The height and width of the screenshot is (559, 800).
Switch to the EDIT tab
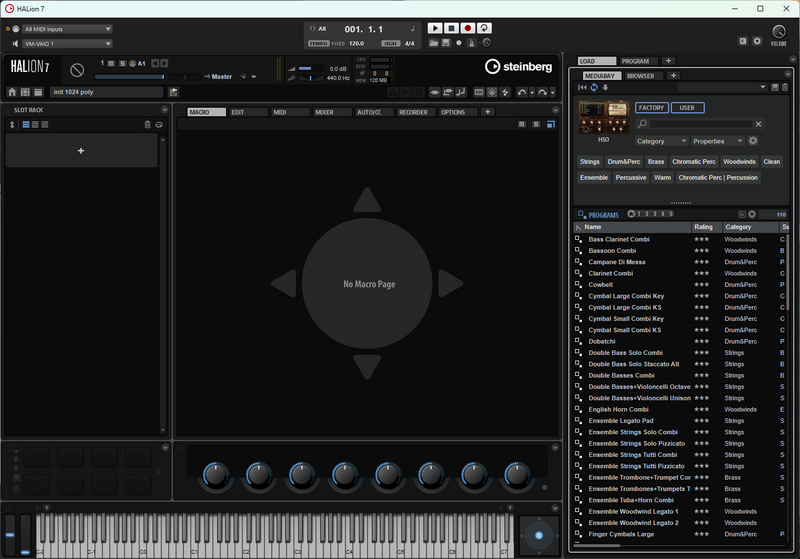(x=248, y=112)
